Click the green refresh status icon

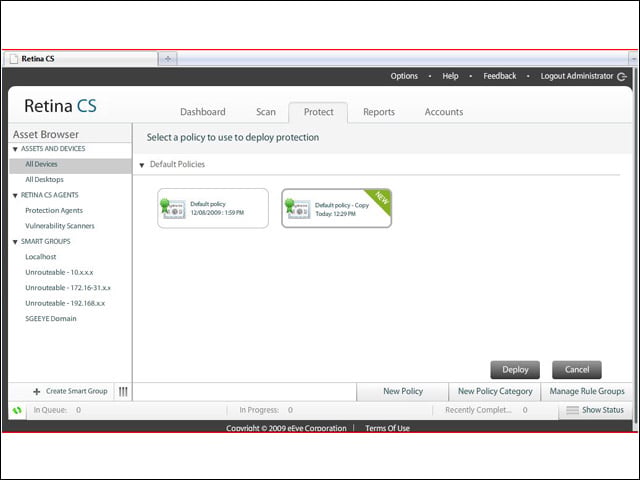[17, 410]
